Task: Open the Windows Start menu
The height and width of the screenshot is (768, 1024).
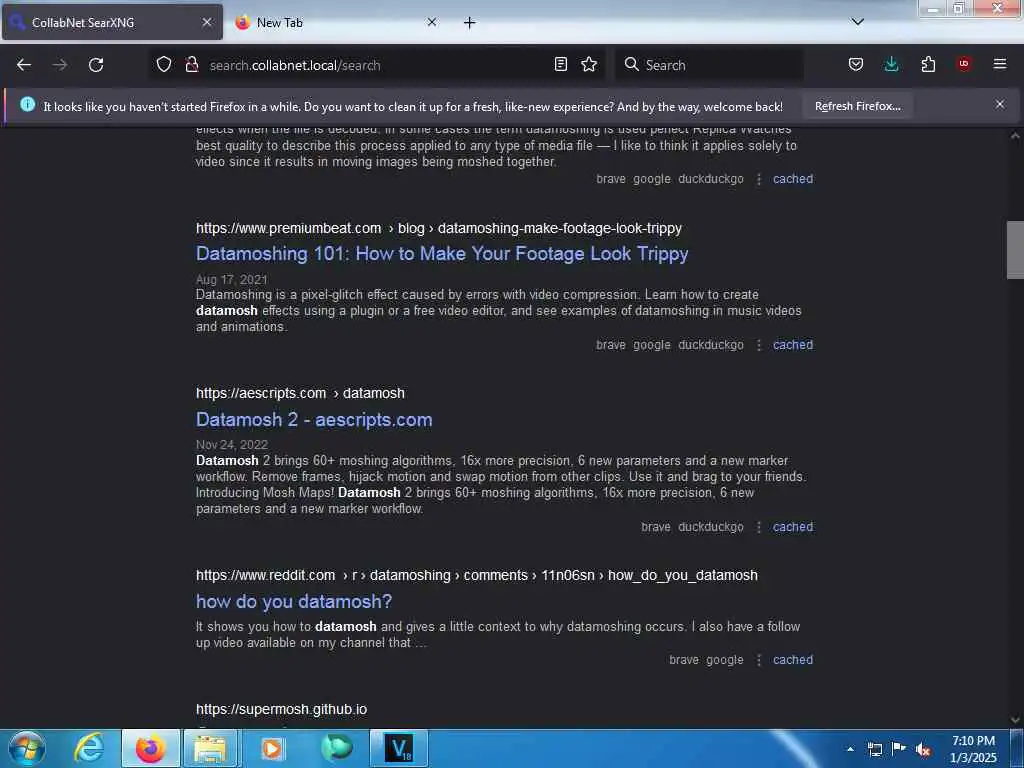Action: point(27,748)
